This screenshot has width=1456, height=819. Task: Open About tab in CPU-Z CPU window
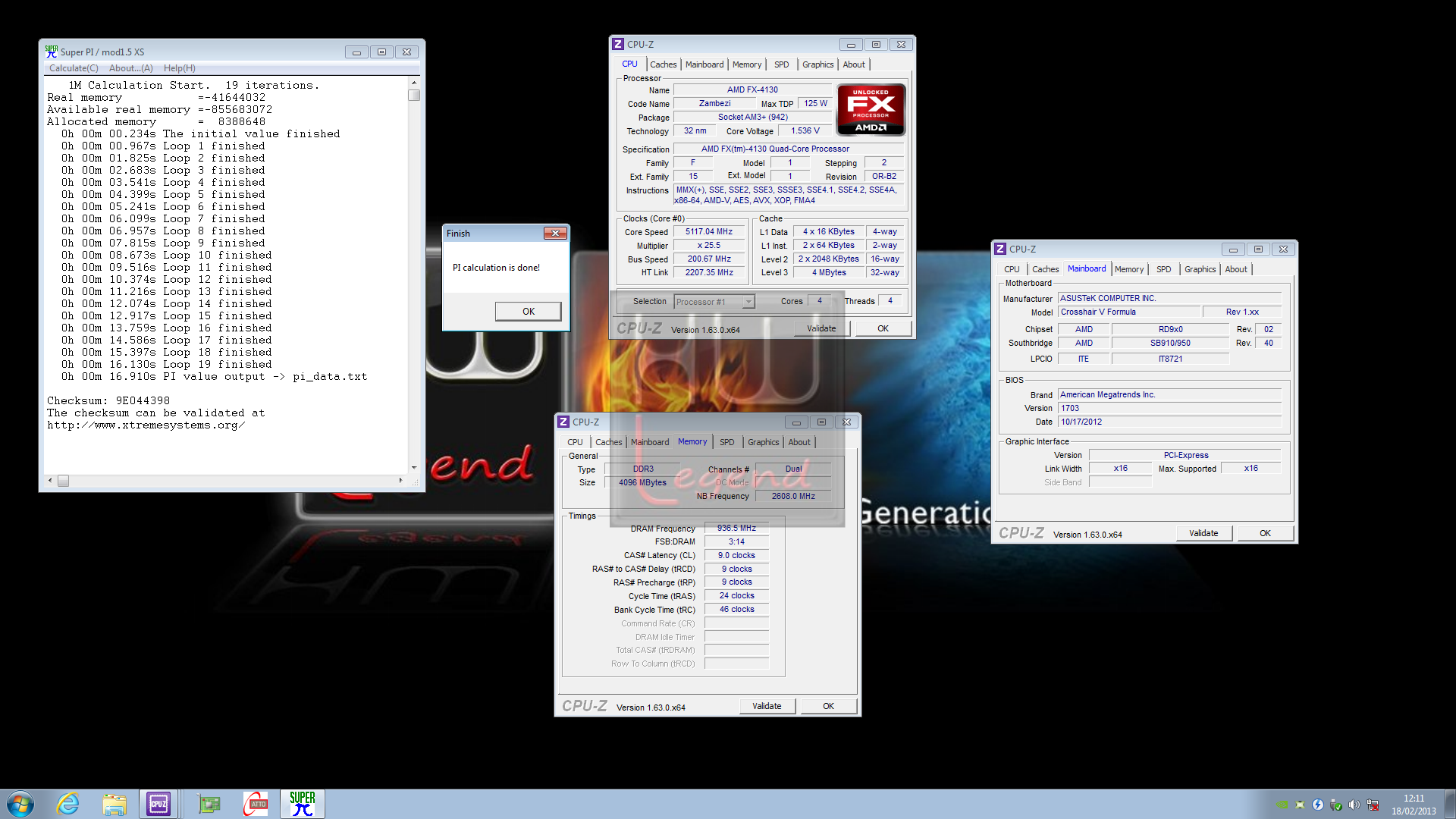click(854, 64)
